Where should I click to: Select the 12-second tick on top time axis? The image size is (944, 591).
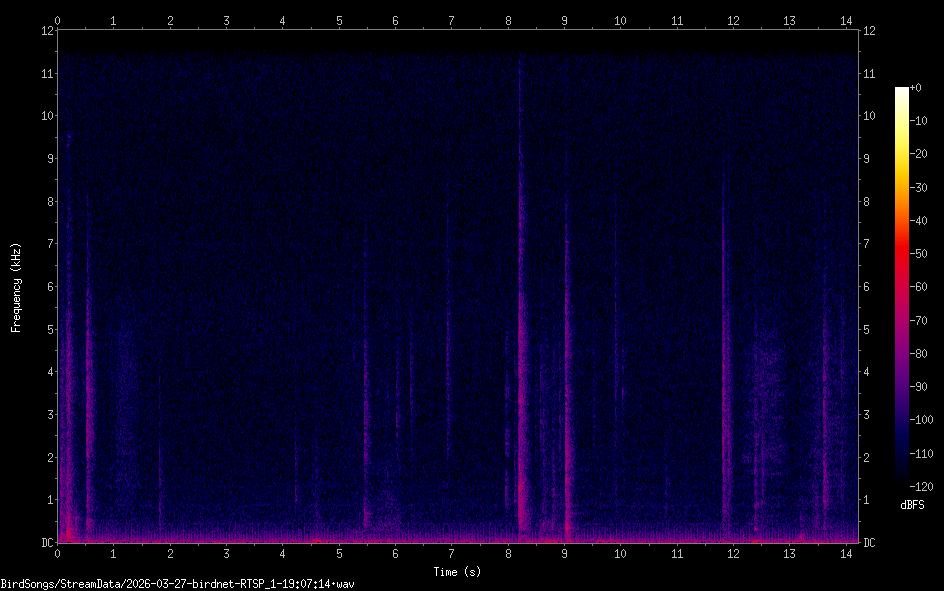(x=733, y=20)
